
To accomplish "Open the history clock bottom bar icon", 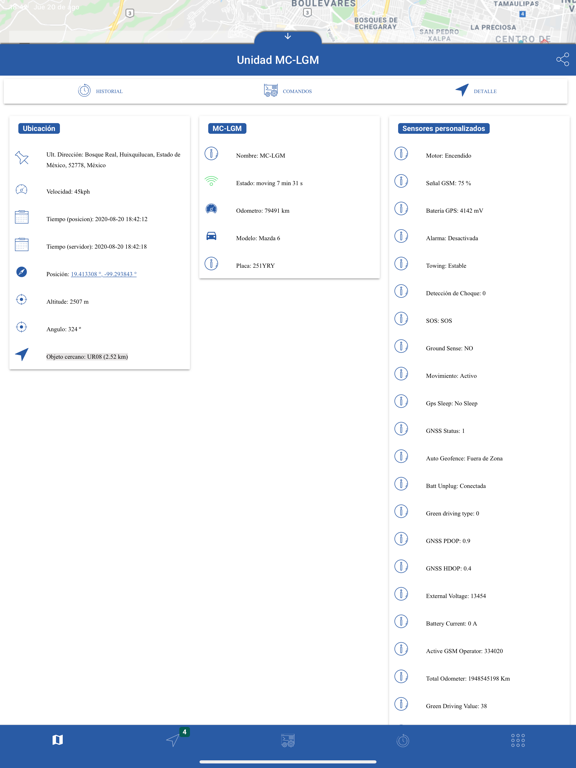I will coord(403,741).
